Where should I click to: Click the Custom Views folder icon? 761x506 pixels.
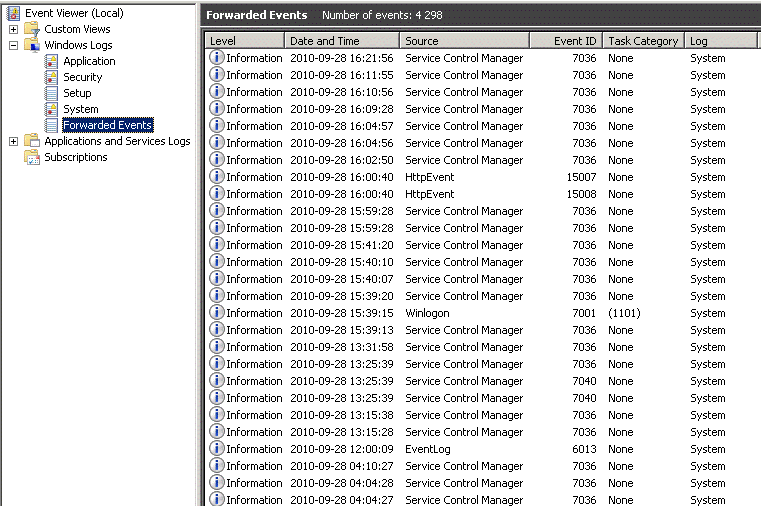[x=32, y=29]
